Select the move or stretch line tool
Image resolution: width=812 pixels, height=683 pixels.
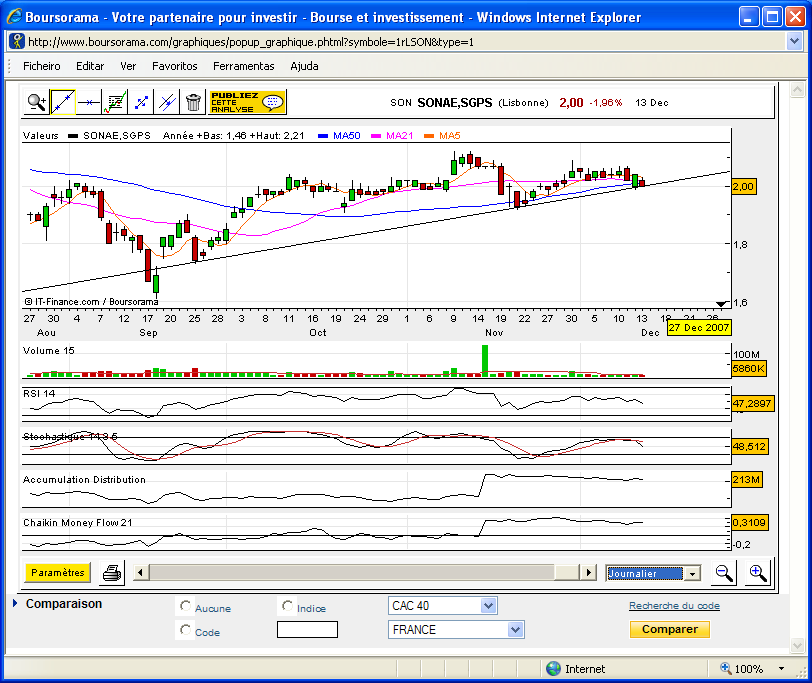coord(141,102)
